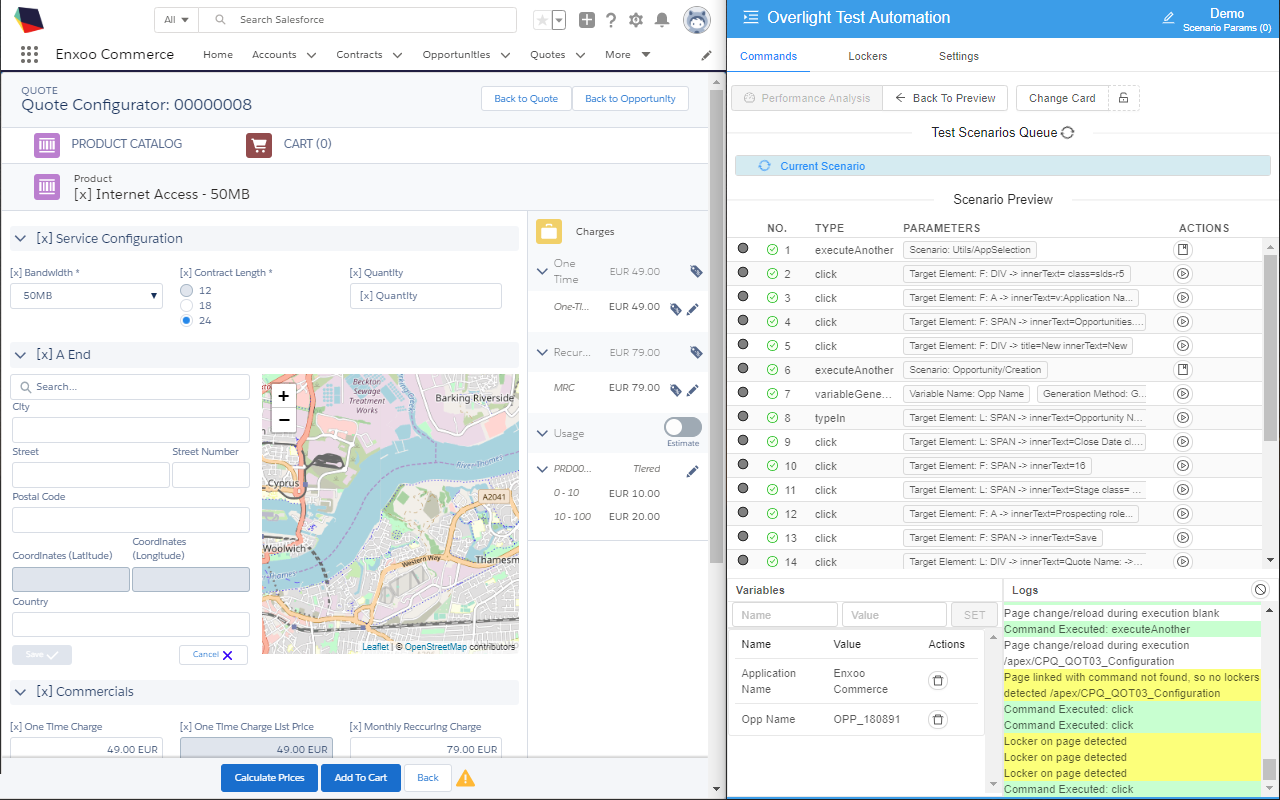Edit the MRC charge with pencil icon
Image resolution: width=1280 pixels, height=800 pixels.
693,390
